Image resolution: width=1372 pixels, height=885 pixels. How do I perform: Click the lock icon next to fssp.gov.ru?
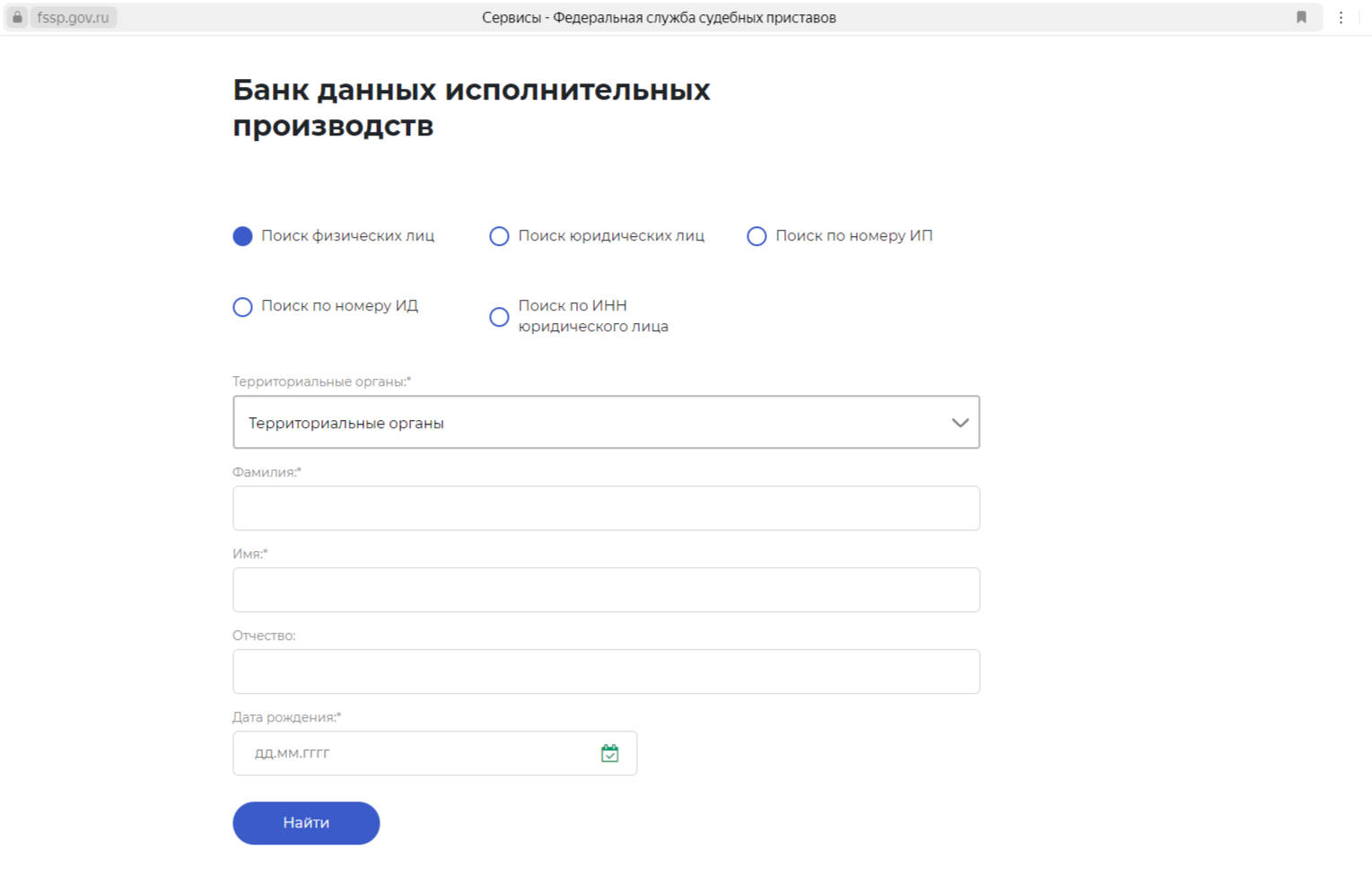coord(17,17)
